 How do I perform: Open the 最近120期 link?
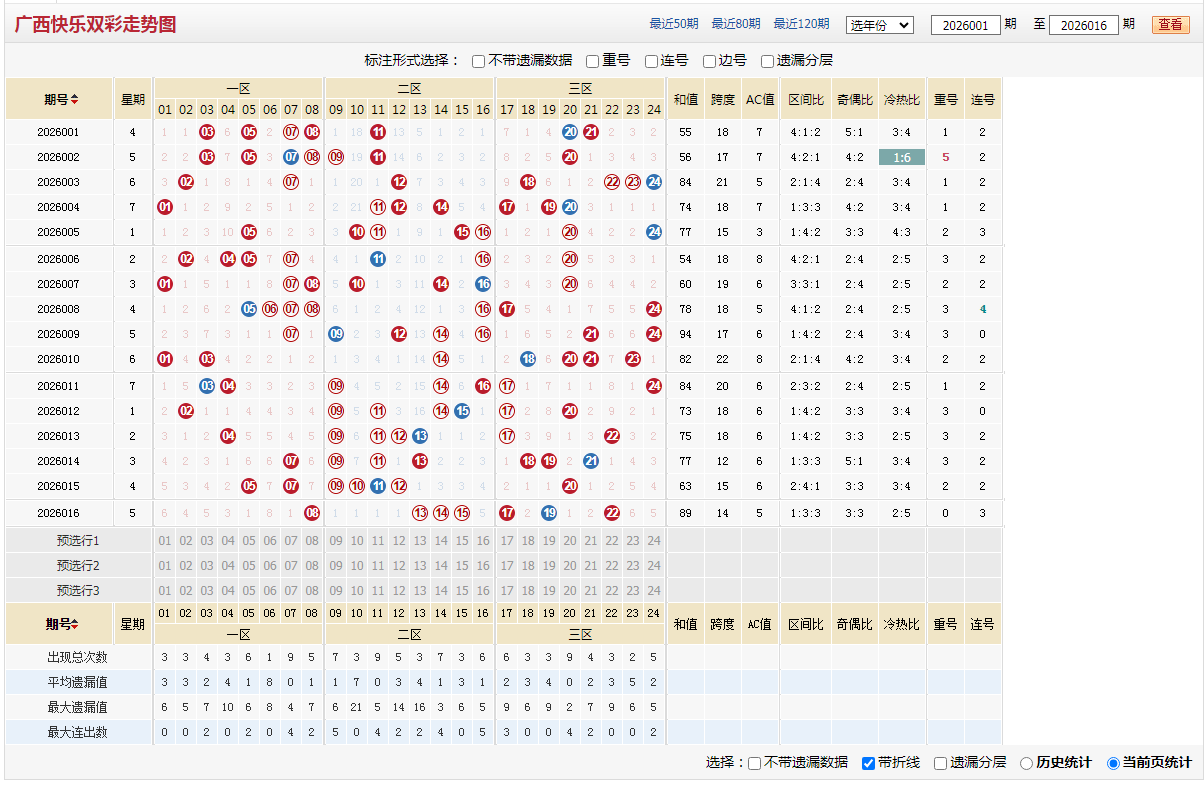pyautogui.click(x=801, y=24)
